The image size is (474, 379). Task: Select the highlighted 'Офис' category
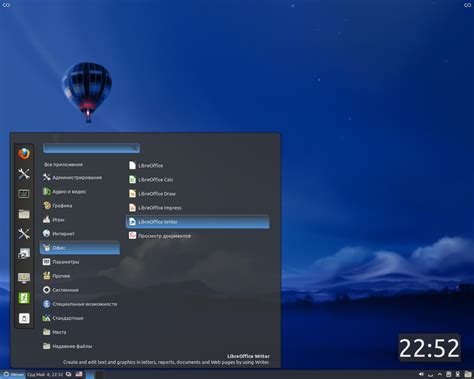(80, 248)
